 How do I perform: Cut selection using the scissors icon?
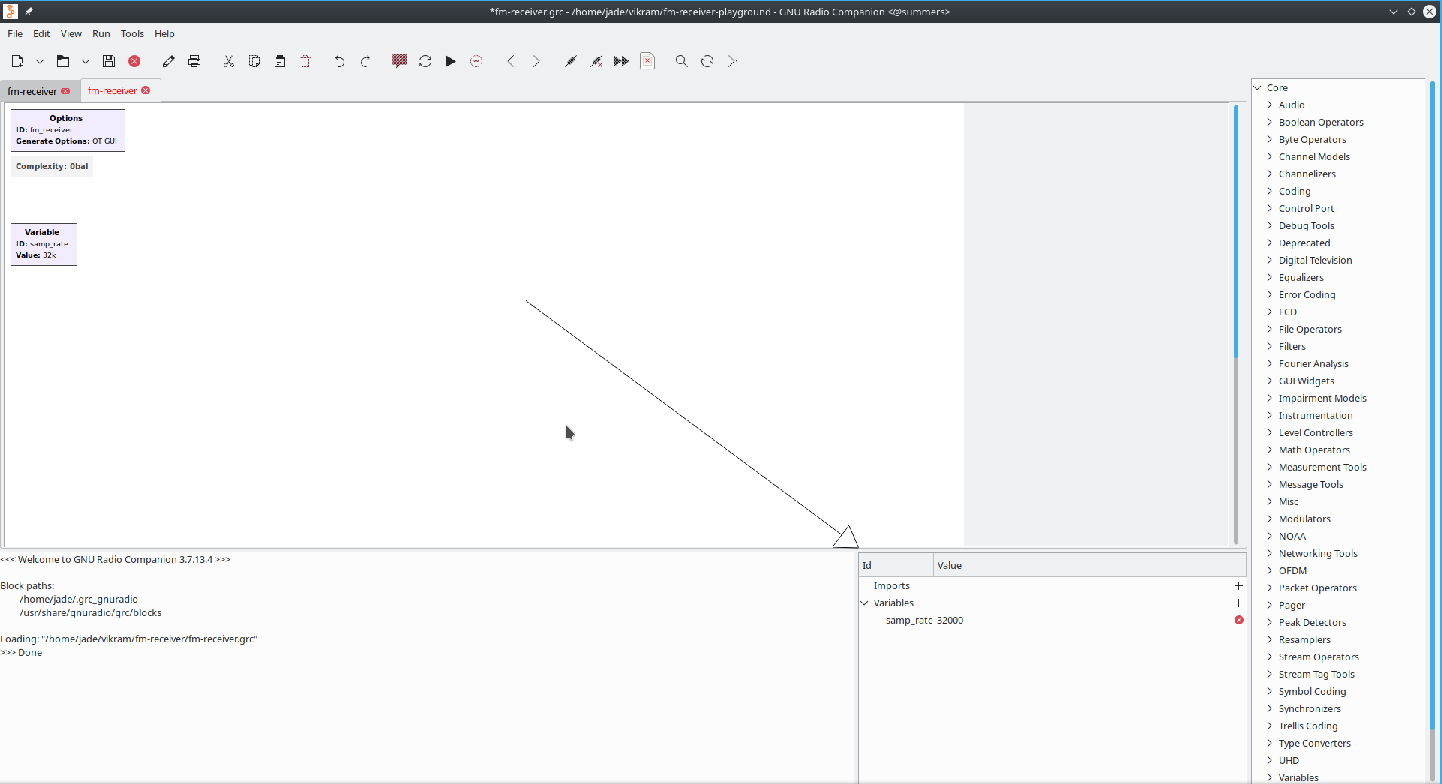pyautogui.click(x=228, y=61)
